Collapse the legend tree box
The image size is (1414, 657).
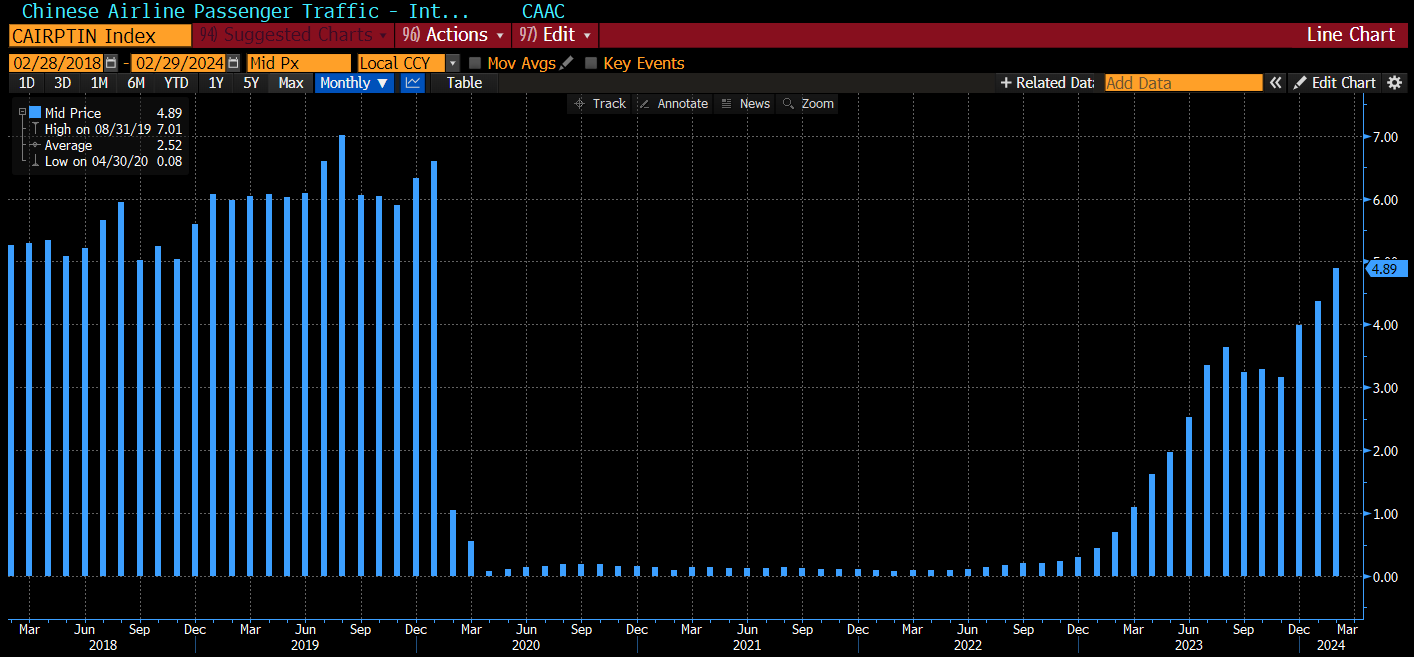tap(21, 113)
